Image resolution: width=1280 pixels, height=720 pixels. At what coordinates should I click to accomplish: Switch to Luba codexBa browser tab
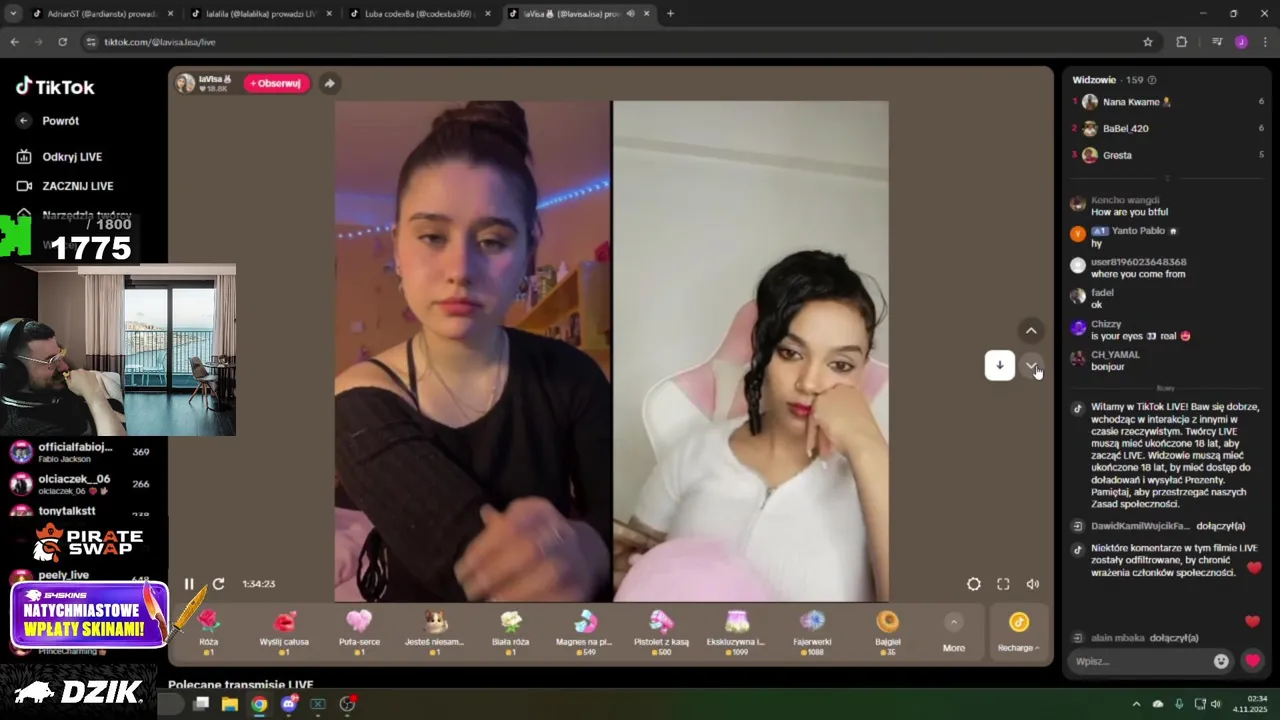418,14
